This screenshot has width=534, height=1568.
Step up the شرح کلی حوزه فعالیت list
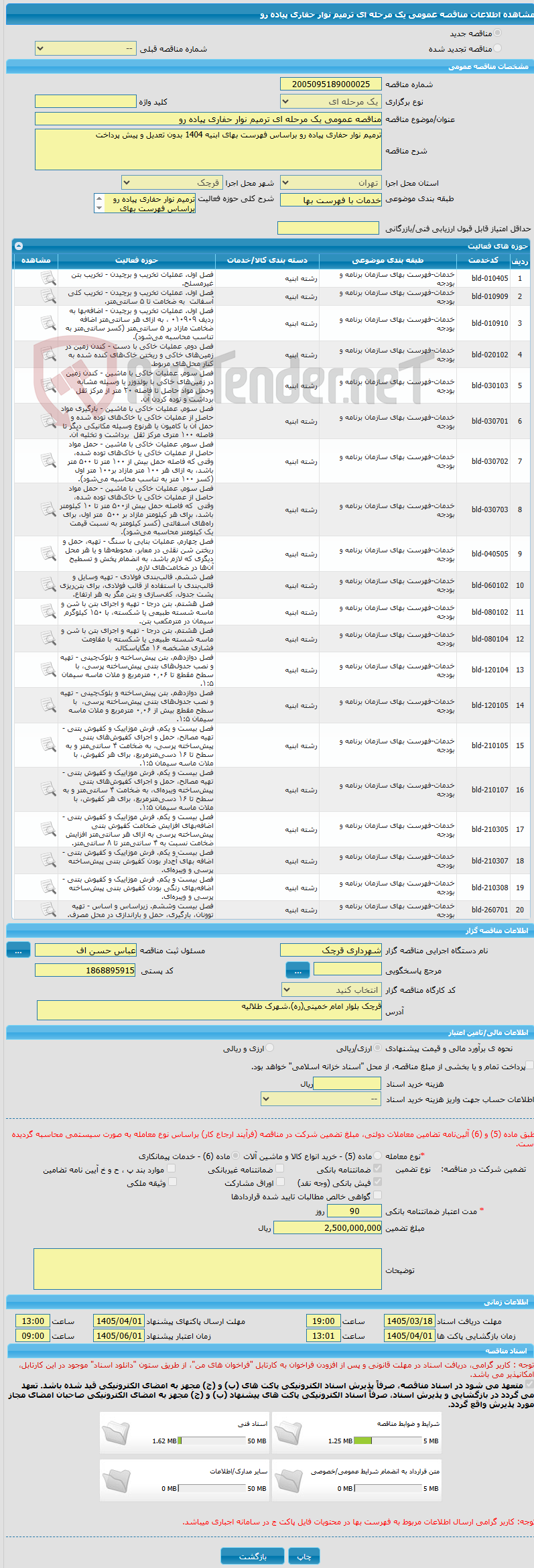[x=99, y=198]
